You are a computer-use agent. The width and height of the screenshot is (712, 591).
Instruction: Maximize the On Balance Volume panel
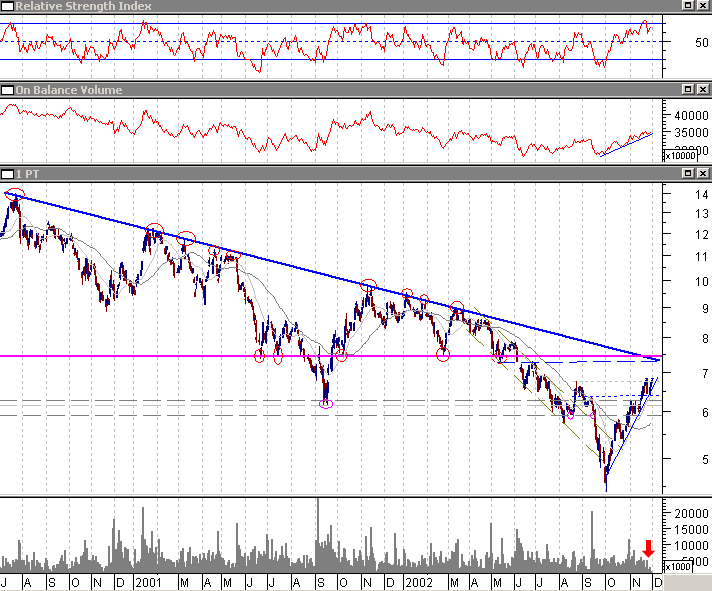click(x=688, y=89)
